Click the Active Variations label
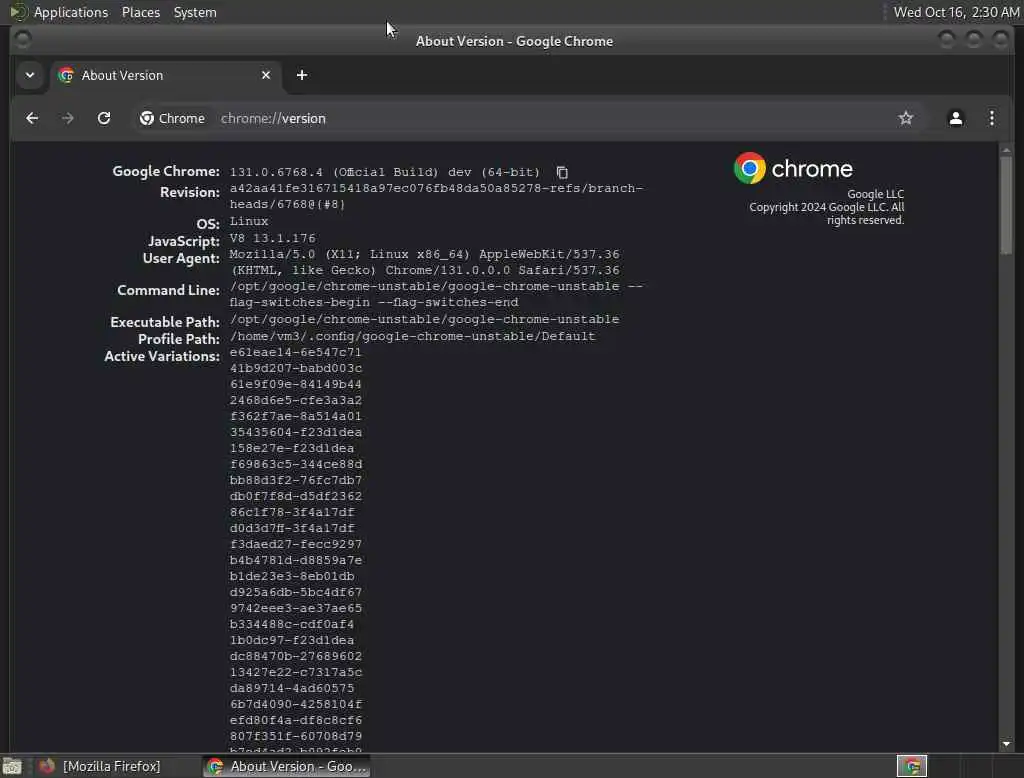The height and width of the screenshot is (778, 1024). [x=162, y=356]
